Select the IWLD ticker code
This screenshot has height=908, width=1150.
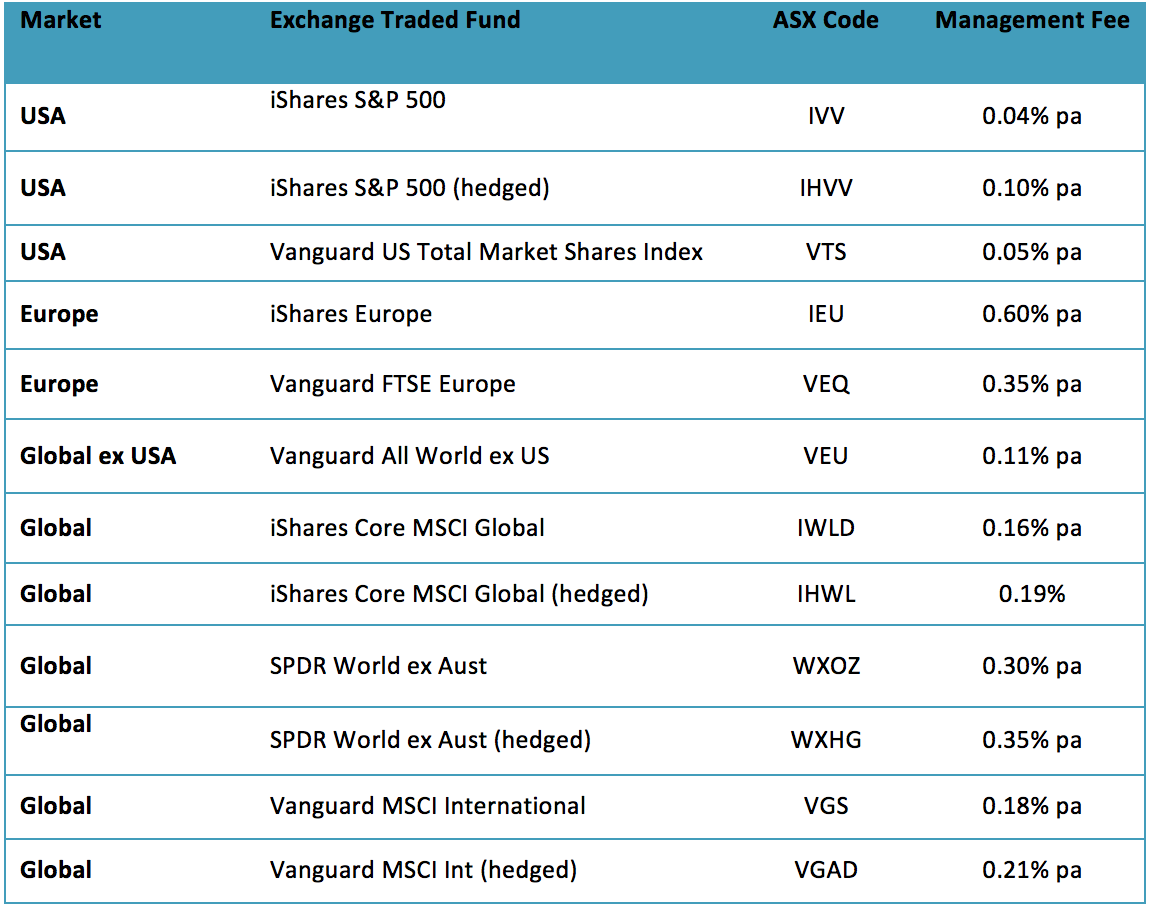click(825, 527)
